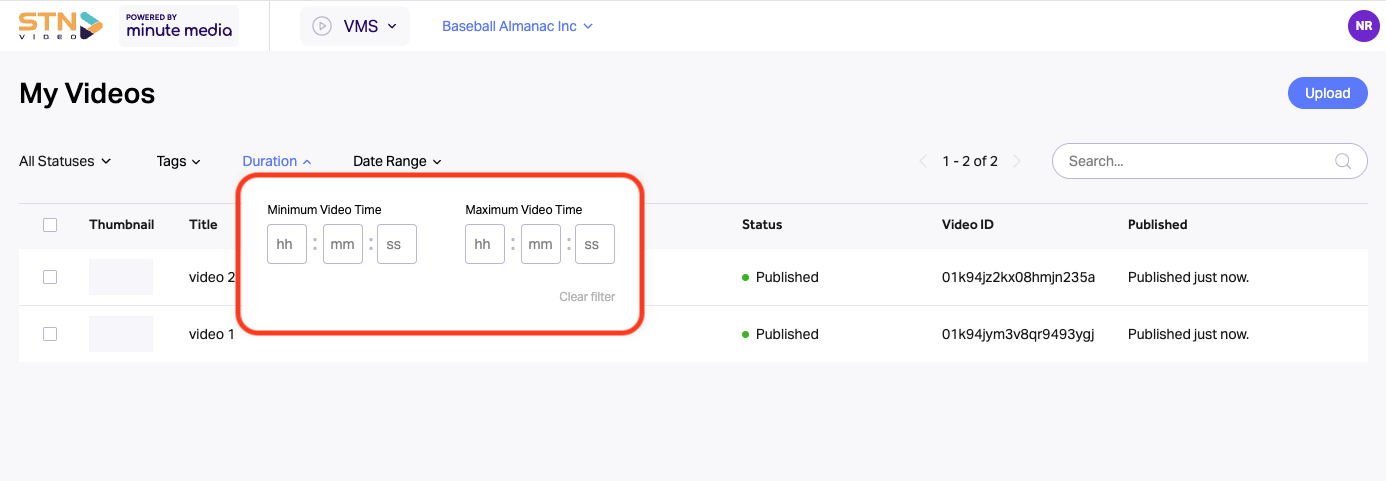Screen dimensions: 1386x481
Task: Focus the minimum time mm field
Action: pos(343,244)
